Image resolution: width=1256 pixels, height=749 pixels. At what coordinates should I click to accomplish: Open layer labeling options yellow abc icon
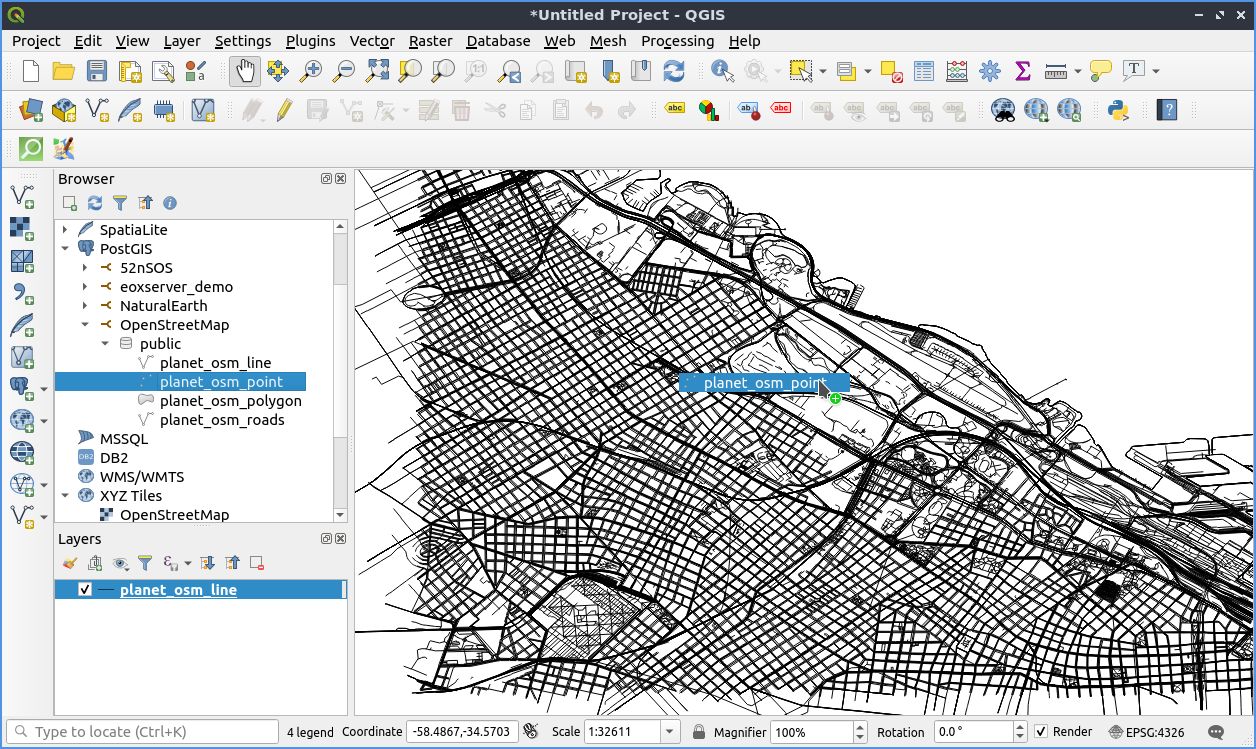(x=675, y=109)
